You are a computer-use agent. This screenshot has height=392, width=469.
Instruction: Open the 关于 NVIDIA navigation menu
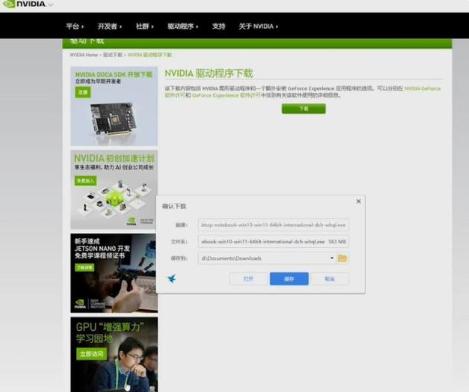pyautogui.click(x=258, y=26)
